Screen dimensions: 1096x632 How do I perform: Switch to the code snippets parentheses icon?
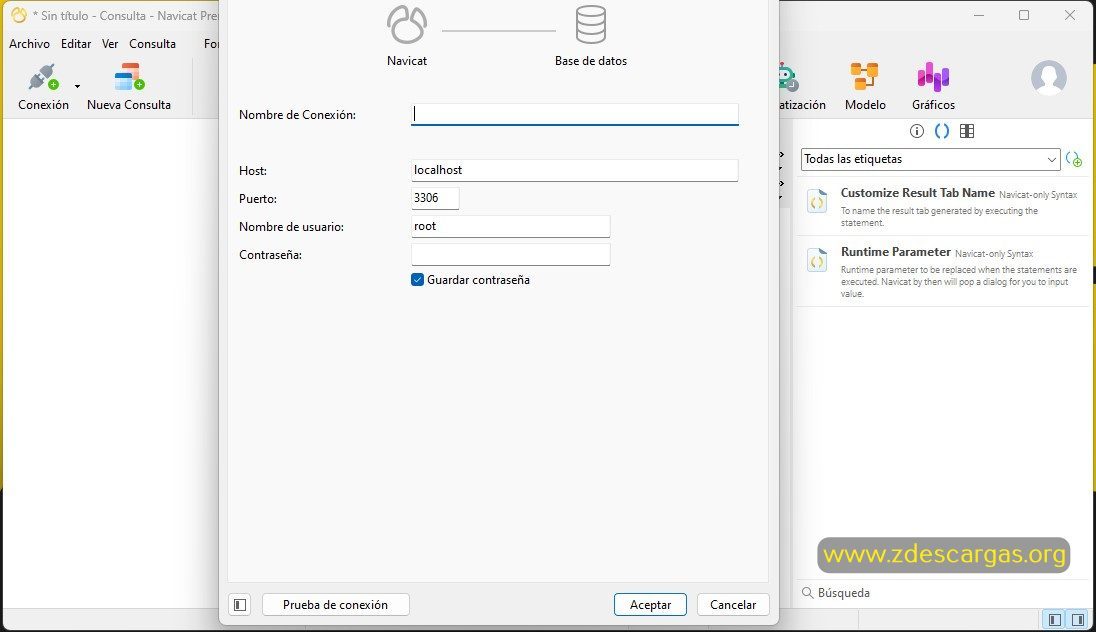tap(942, 131)
